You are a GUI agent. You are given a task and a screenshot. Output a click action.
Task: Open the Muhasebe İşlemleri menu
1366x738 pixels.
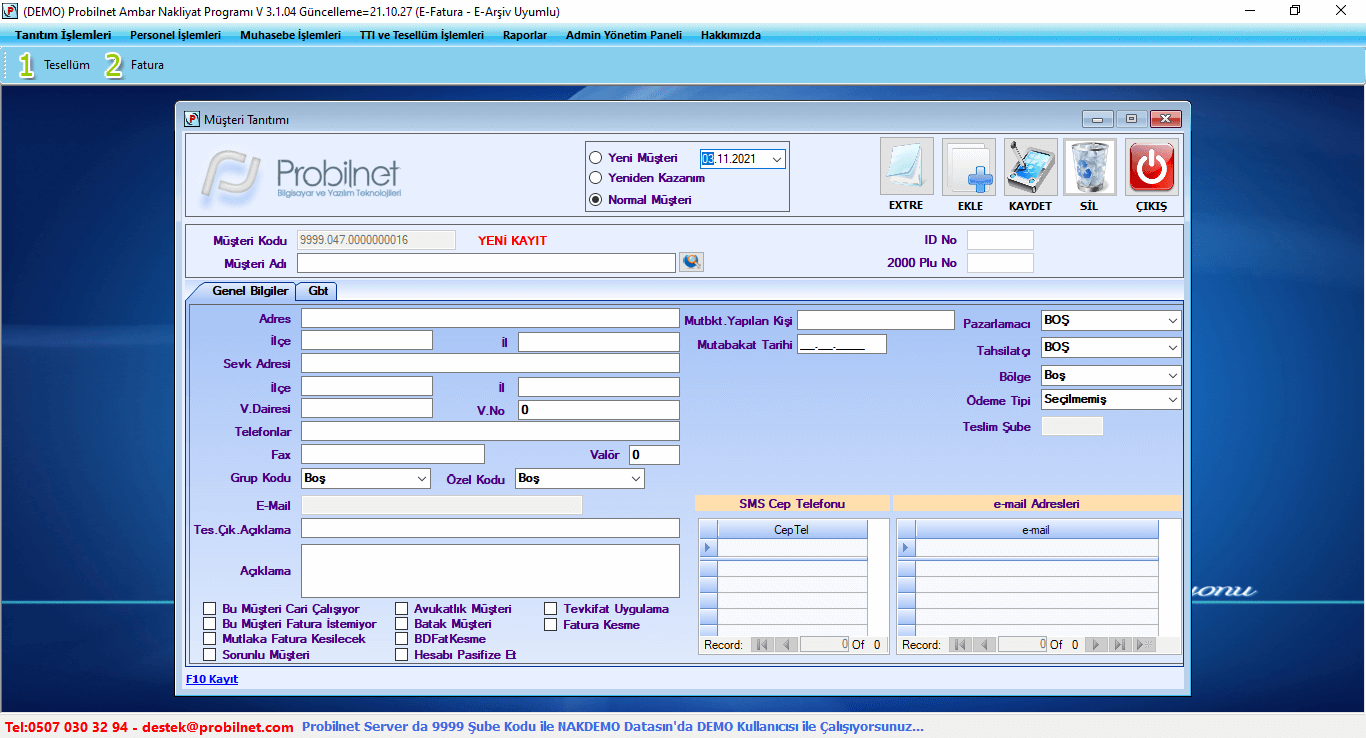pyautogui.click(x=290, y=35)
